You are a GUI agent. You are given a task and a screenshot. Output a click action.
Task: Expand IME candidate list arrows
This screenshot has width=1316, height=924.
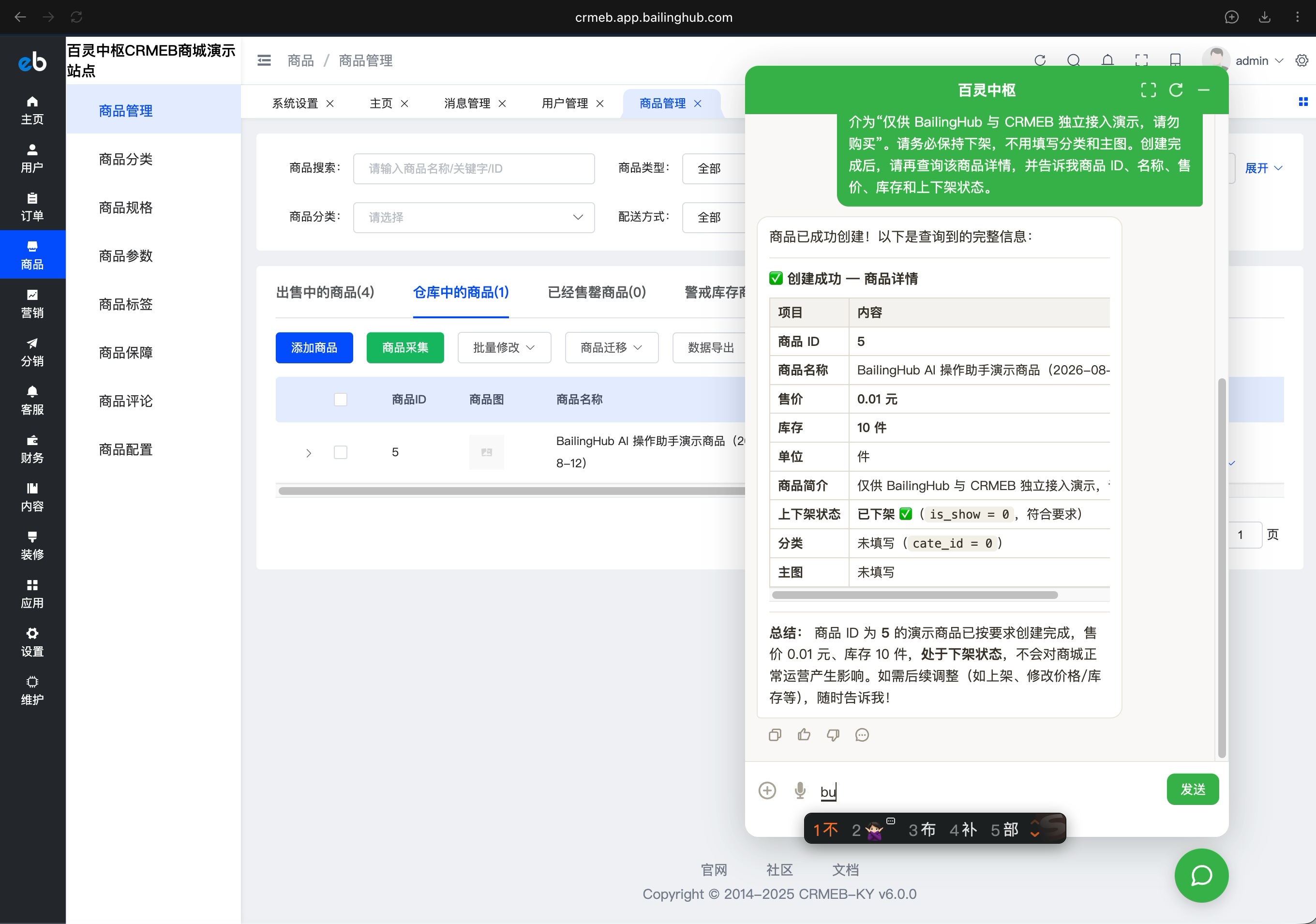1035,828
